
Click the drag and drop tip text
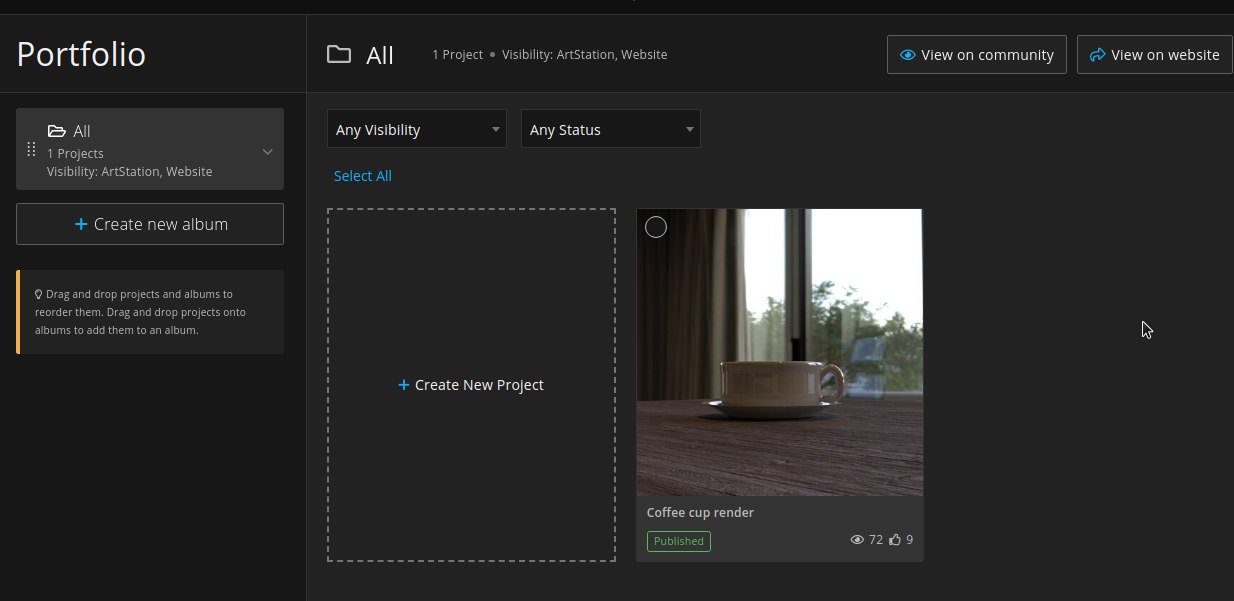click(140, 312)
